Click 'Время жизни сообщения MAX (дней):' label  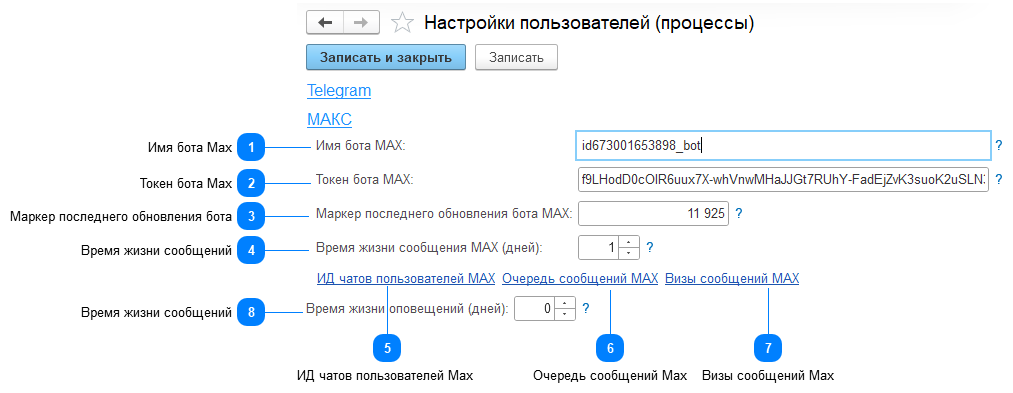click(x=429, y=247)
